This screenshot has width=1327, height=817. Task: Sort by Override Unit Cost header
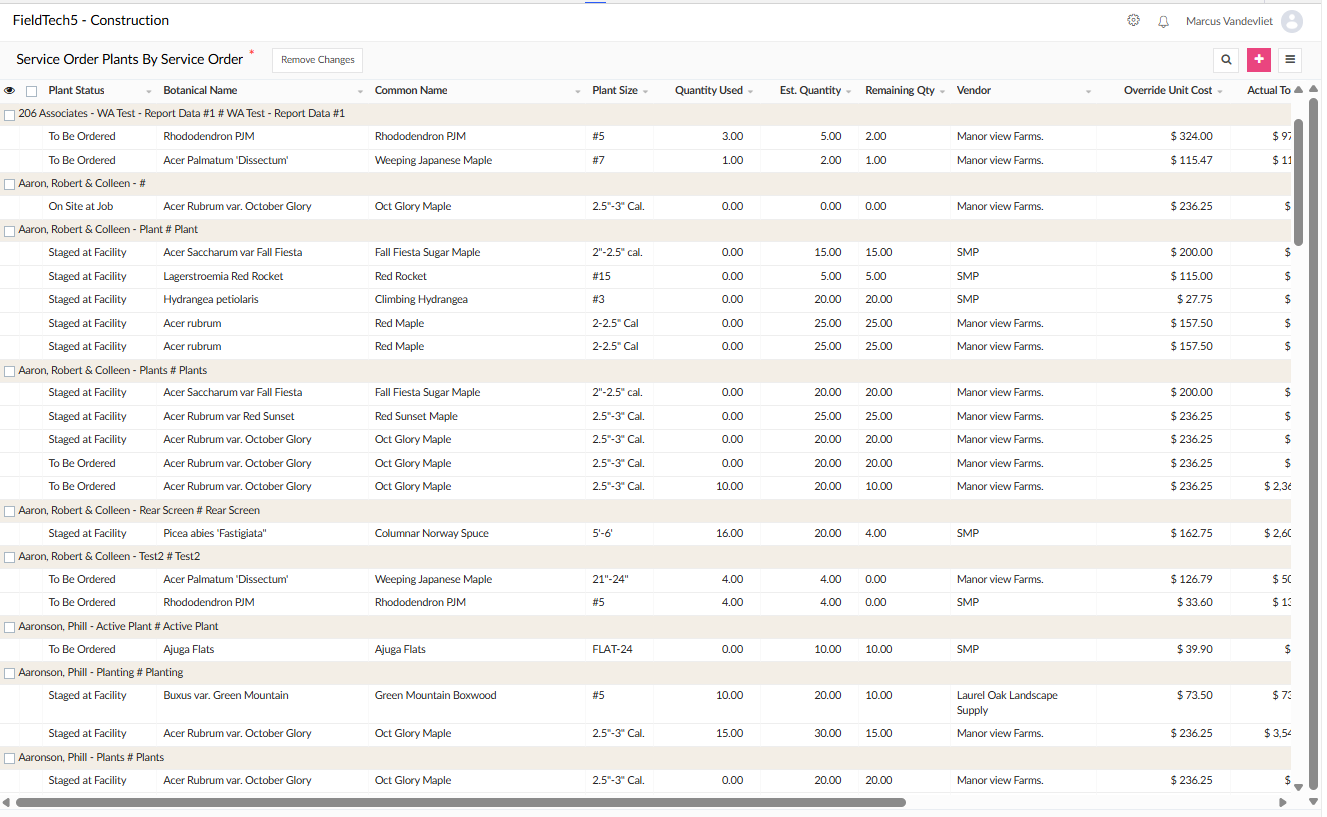pos(1168,91)
